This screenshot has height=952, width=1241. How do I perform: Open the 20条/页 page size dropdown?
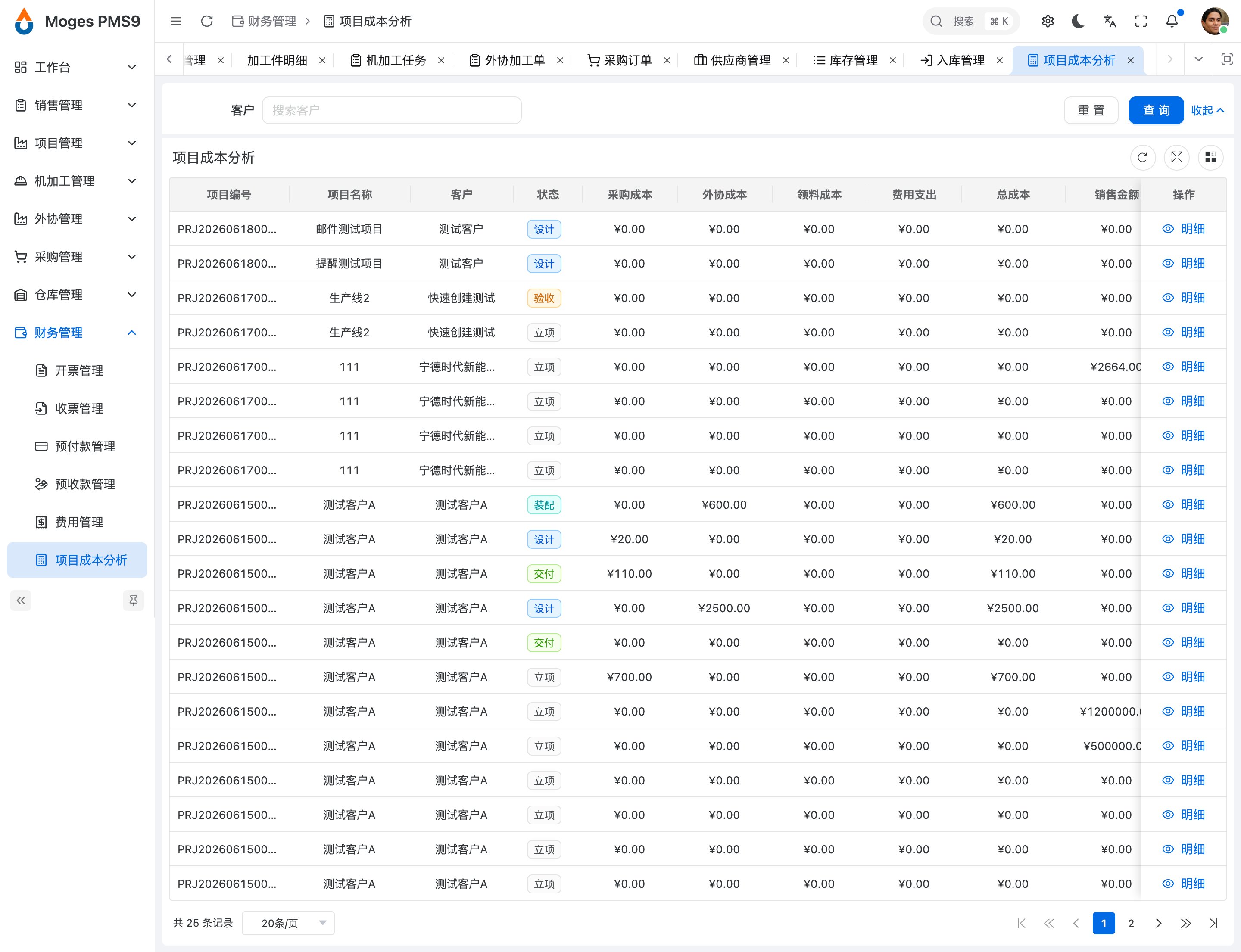(288, 923)
